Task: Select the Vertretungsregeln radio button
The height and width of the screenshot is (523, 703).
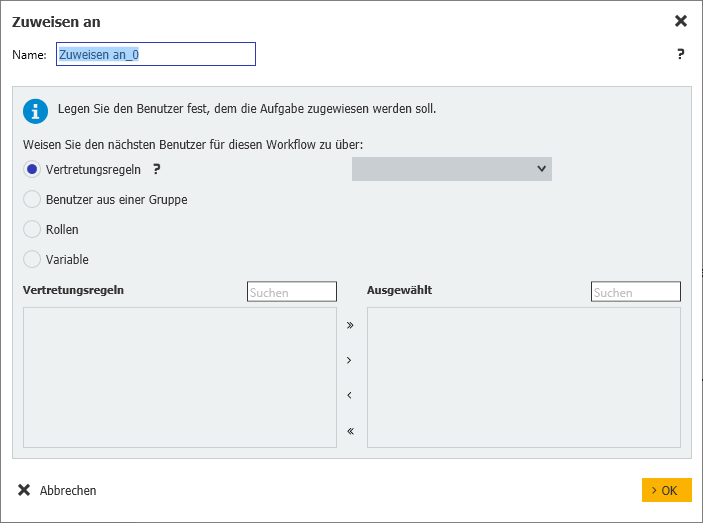Action: coord(32,169)
